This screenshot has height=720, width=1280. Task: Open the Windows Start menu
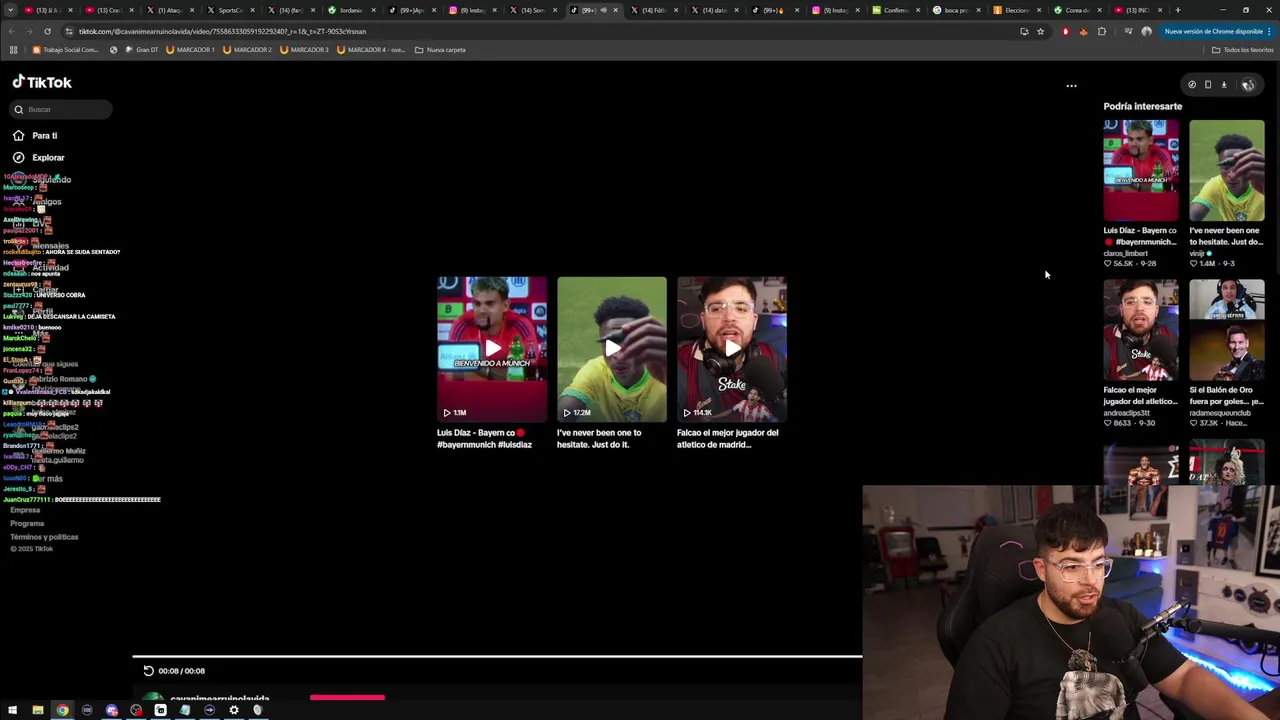[13, 710]
